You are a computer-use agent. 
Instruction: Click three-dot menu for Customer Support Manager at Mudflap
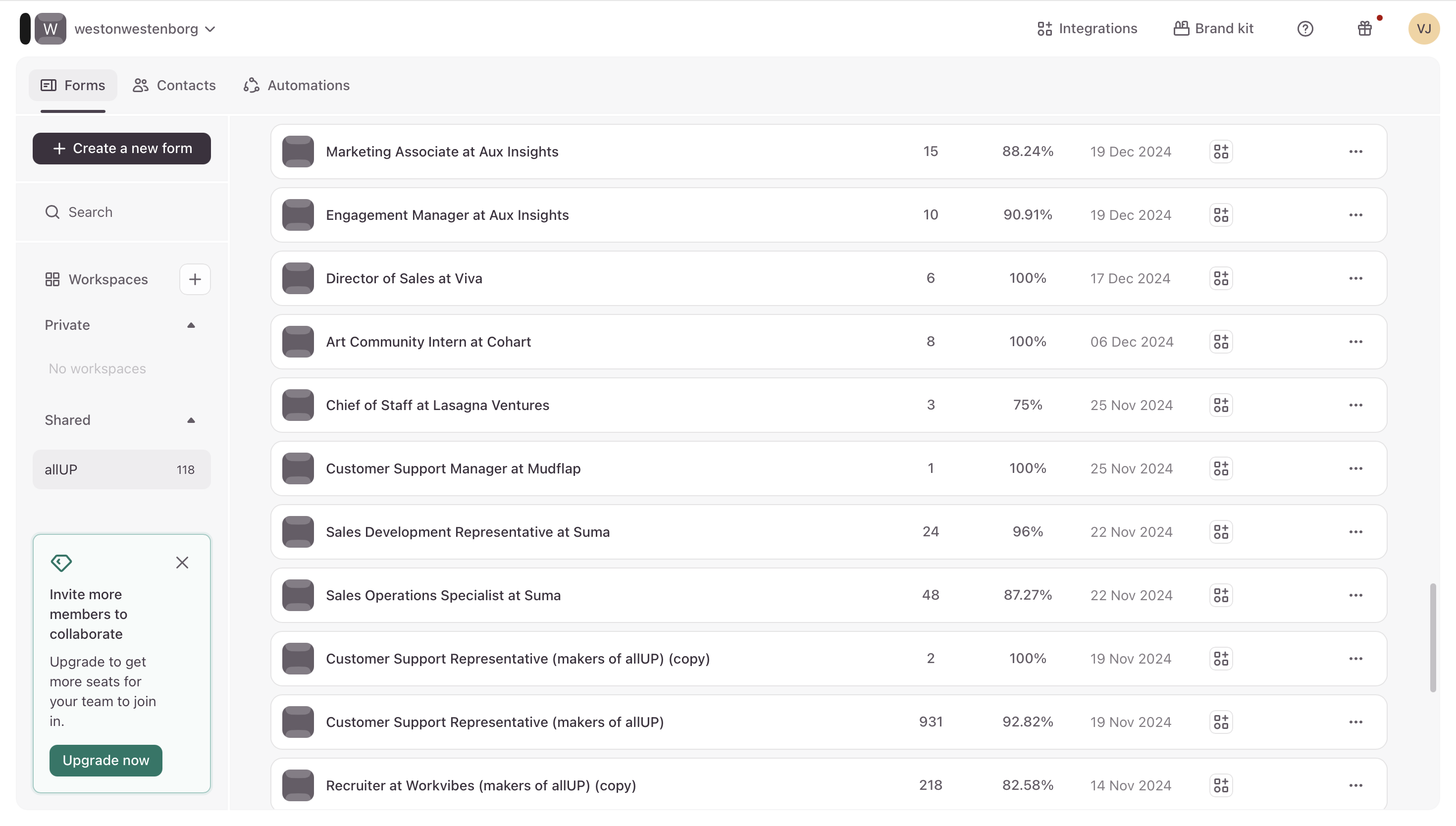click(1355, 468)
